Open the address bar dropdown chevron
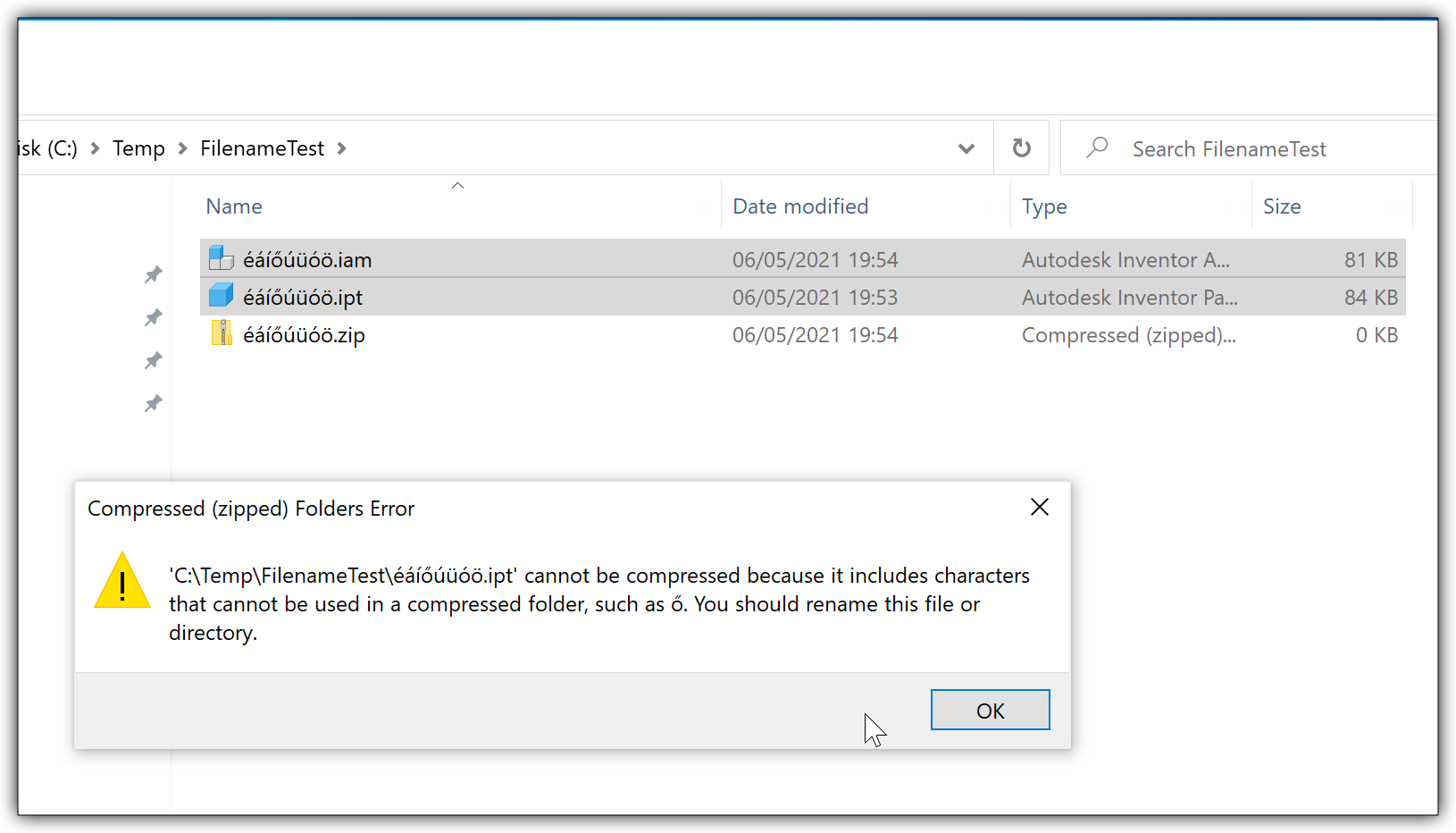 (x=966, y=148)
